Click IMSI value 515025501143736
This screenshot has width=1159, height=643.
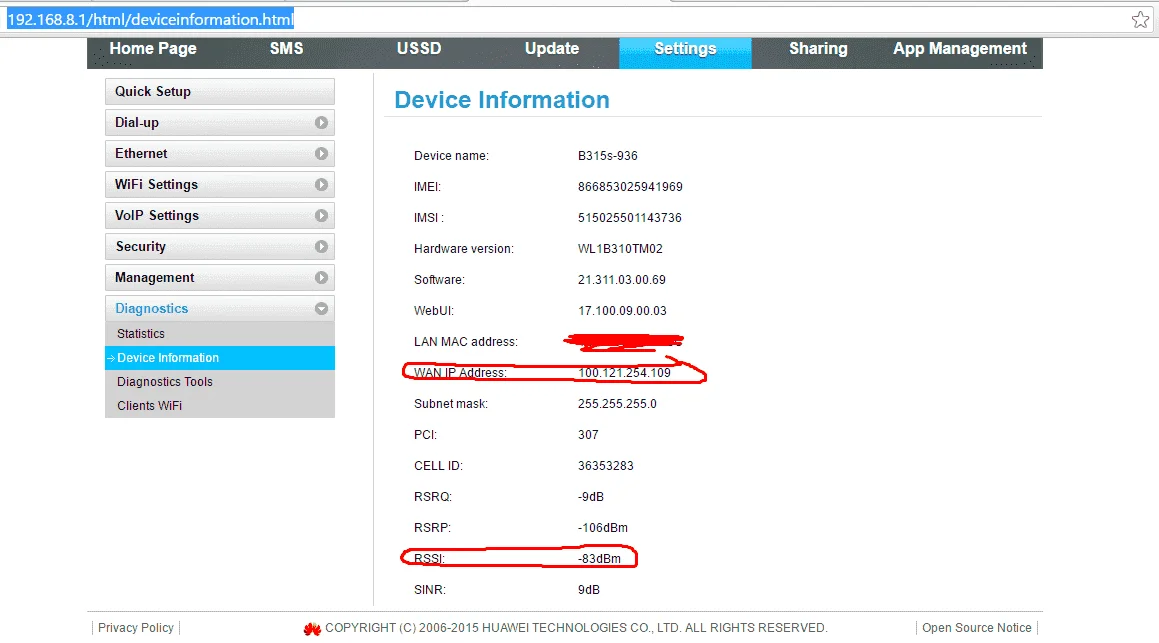(x=630, y=218)
